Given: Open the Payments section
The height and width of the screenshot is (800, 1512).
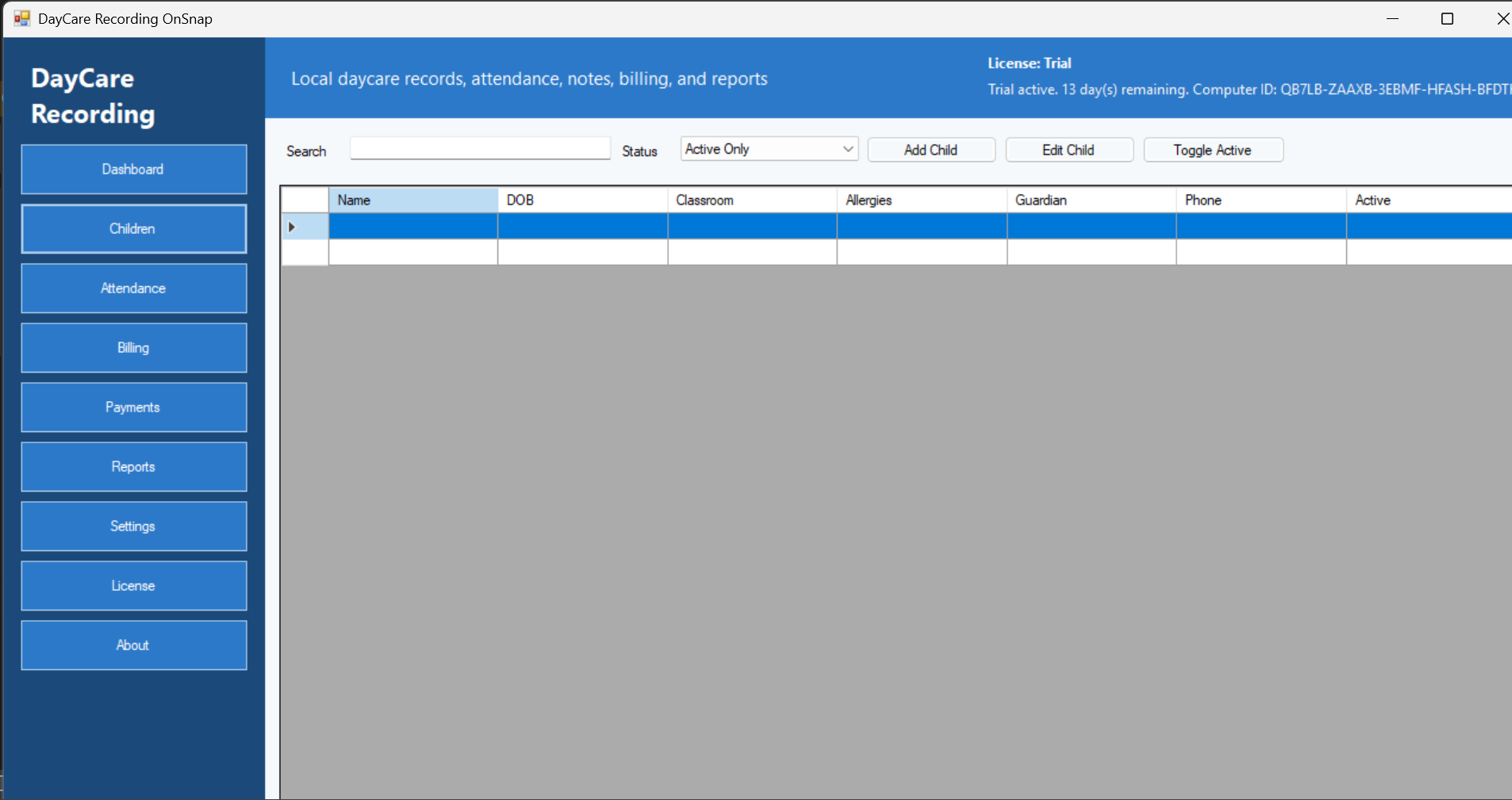Looking at the screenshot, I should pyautogui.click(x=133, y=407).
